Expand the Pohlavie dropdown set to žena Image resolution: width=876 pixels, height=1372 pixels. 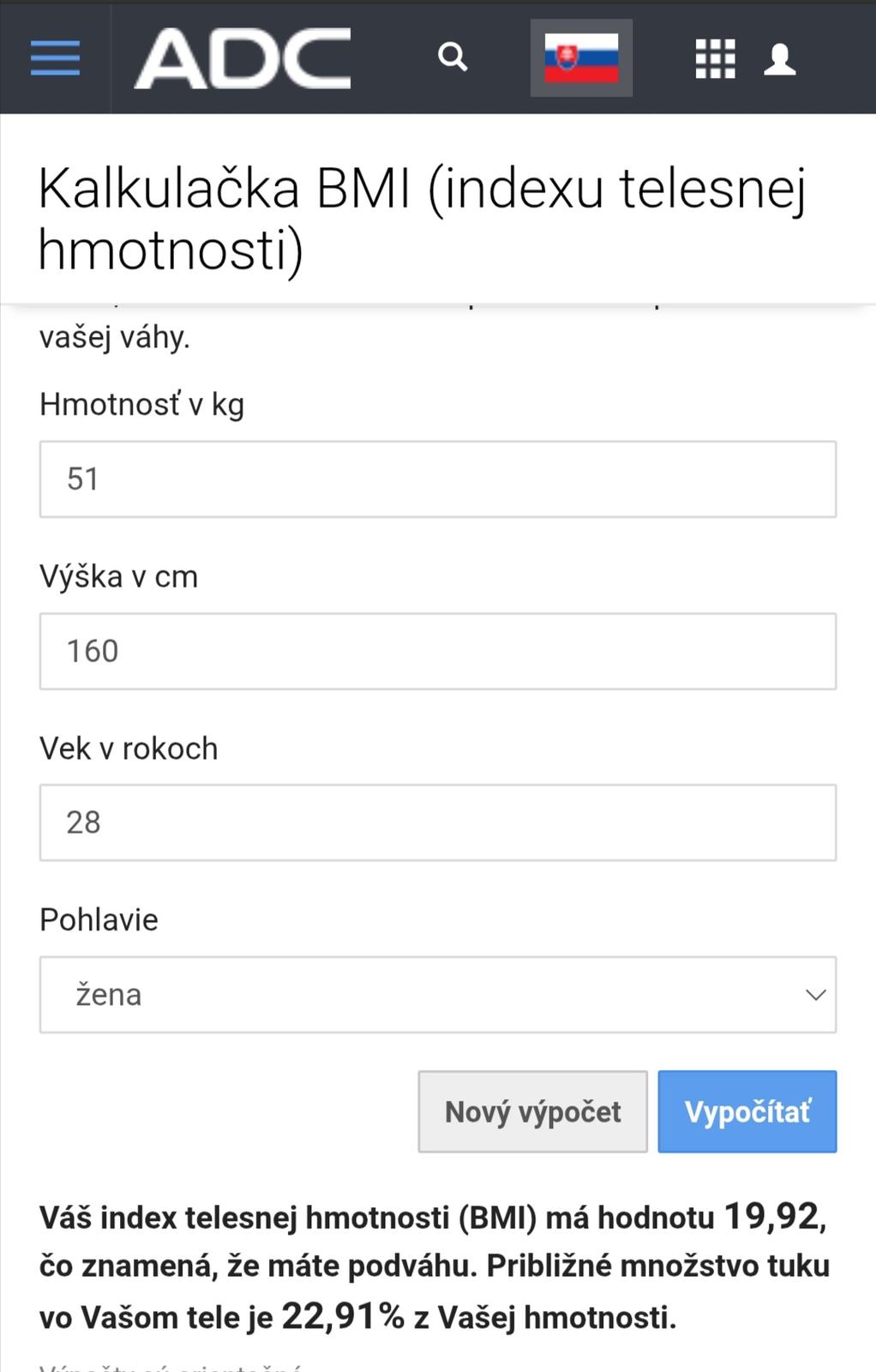437,995
